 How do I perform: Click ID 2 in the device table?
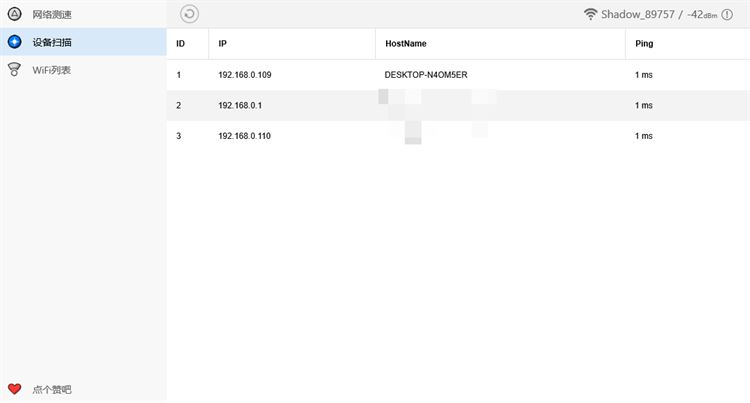click(179, 105)
